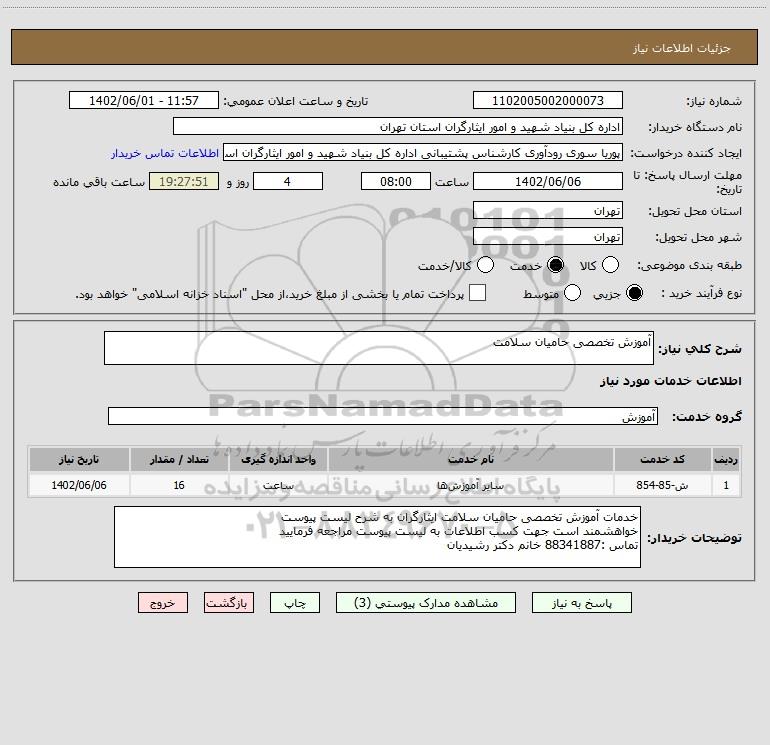This screenshot has width=770, height=745.
Task: Click the واحد اندازه گیری column header
Action: pyautogui.click(x=278, y=459)
